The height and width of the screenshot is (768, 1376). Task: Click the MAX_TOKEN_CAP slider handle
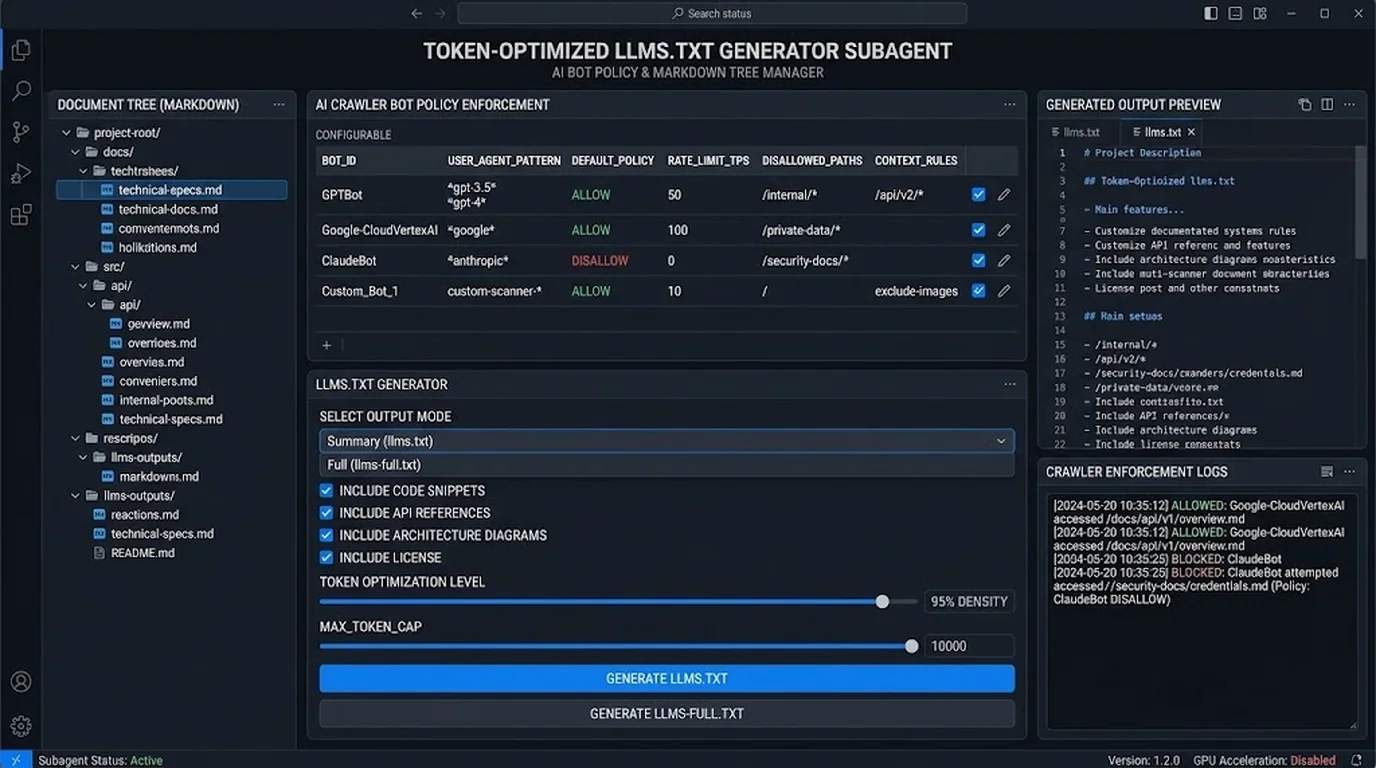tap(911, 646)
